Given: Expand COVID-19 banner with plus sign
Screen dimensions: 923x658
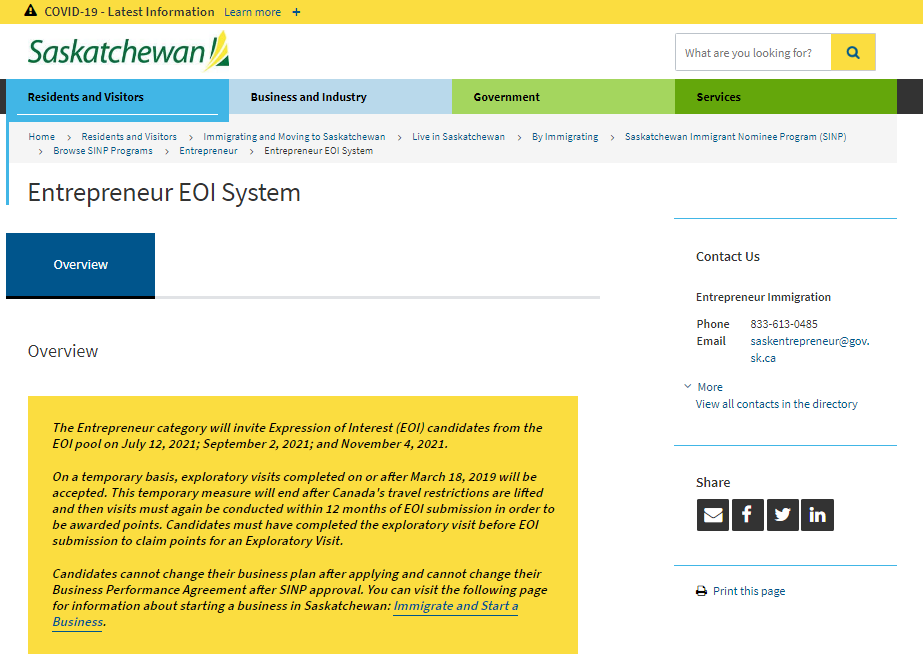Looking at the screenshot, I should (296, 12).
